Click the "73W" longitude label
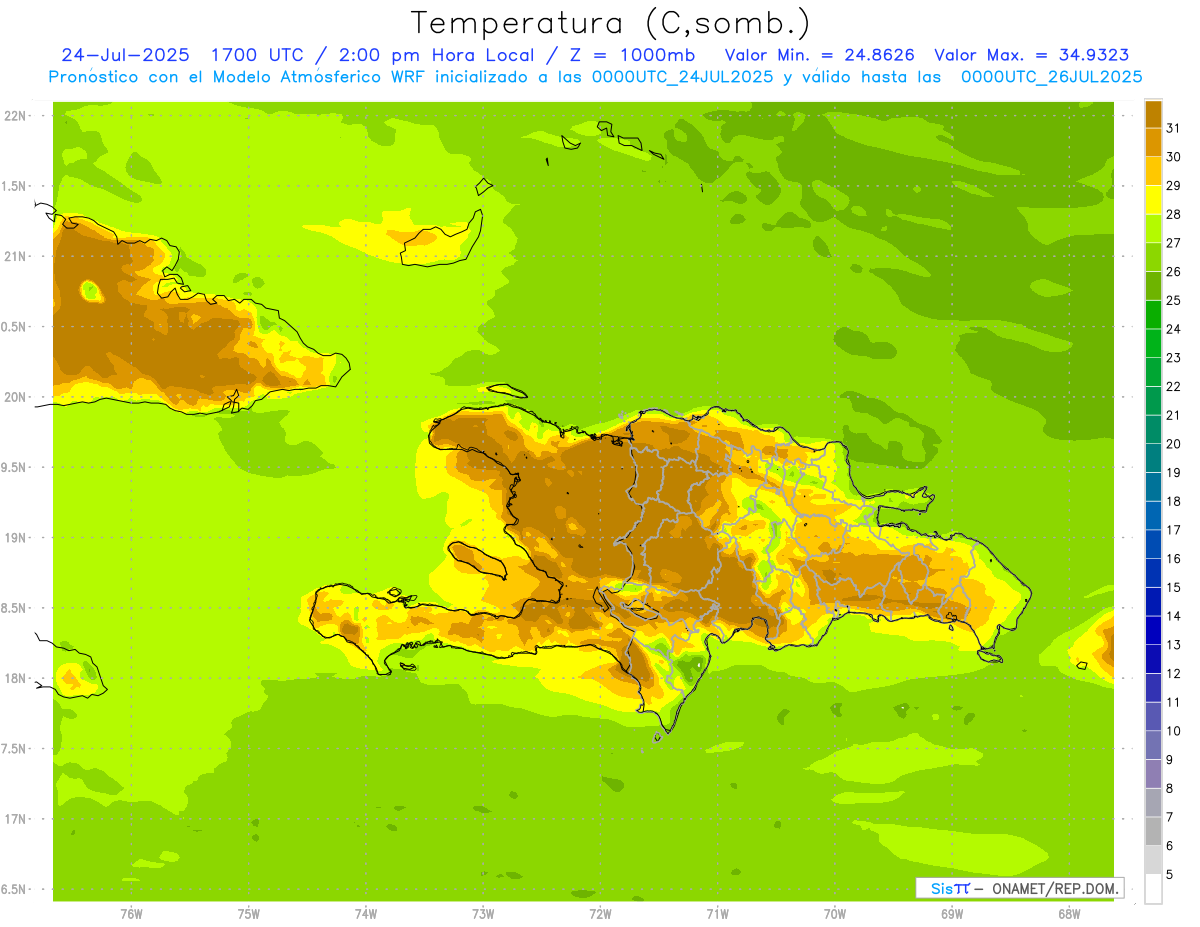 tap(483, 914)
